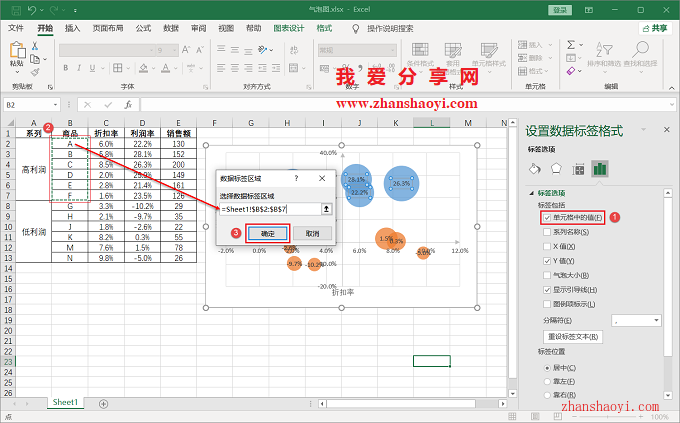Viewport: 680px width, 423px height.
Task: Click the Sort and Filter icon
Action: (604, 50)
